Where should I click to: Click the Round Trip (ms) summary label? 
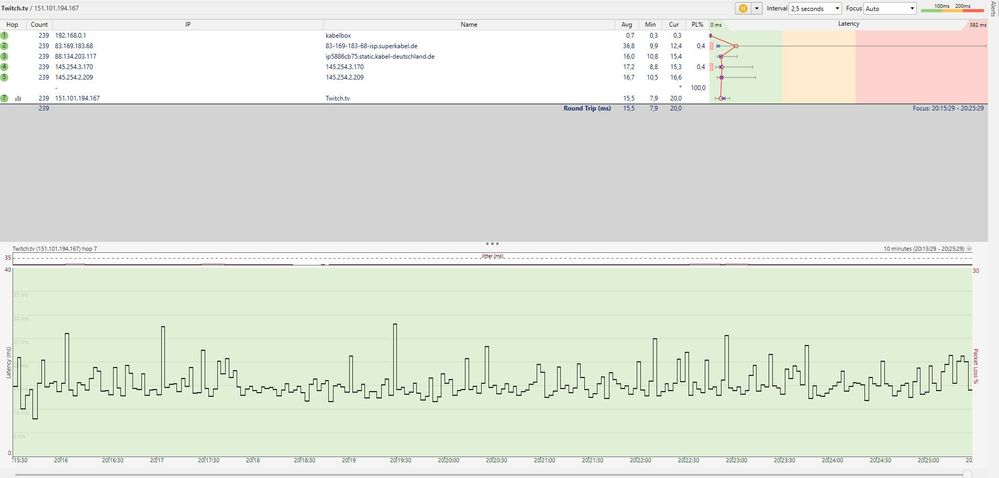coord(587,108)
